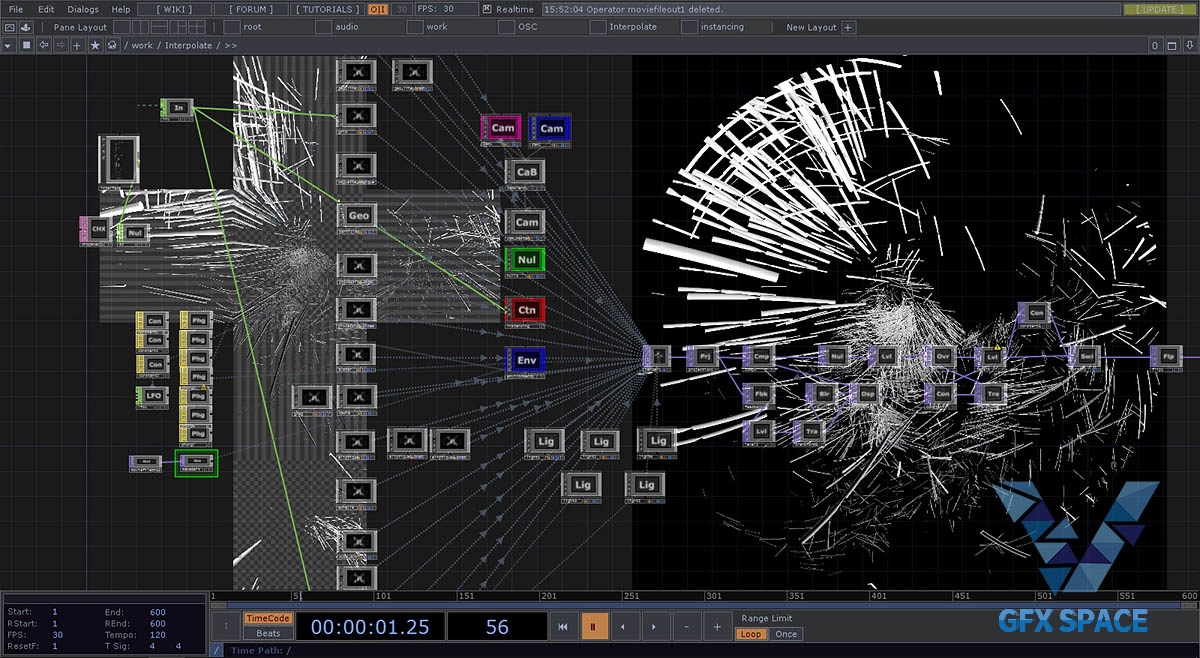Click the orange power toggle icon

(x=378, y=9)
